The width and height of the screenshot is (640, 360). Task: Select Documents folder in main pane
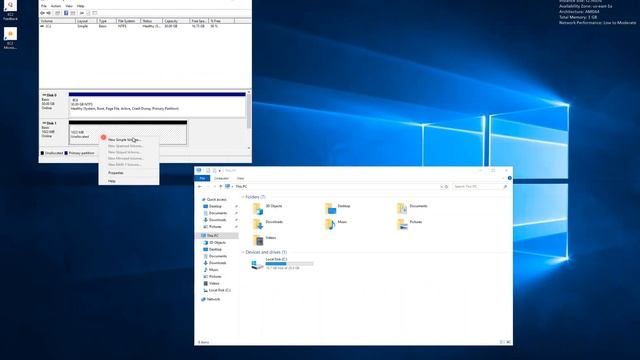point(412,208)
